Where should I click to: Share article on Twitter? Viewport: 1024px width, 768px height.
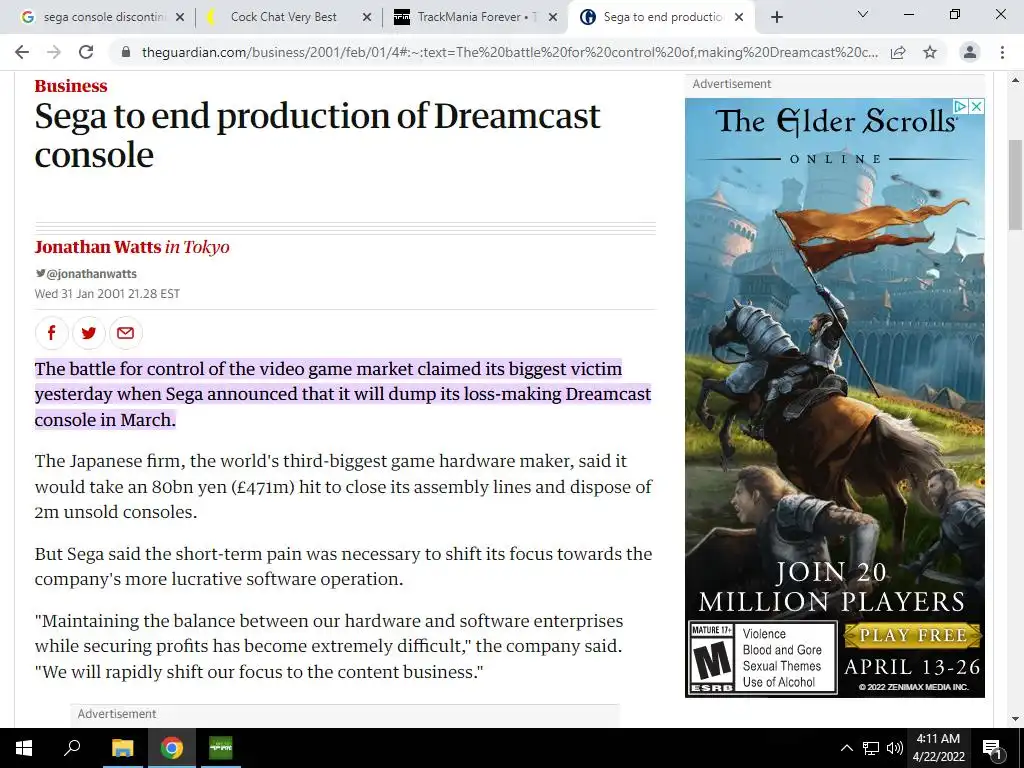click(89, 333)
